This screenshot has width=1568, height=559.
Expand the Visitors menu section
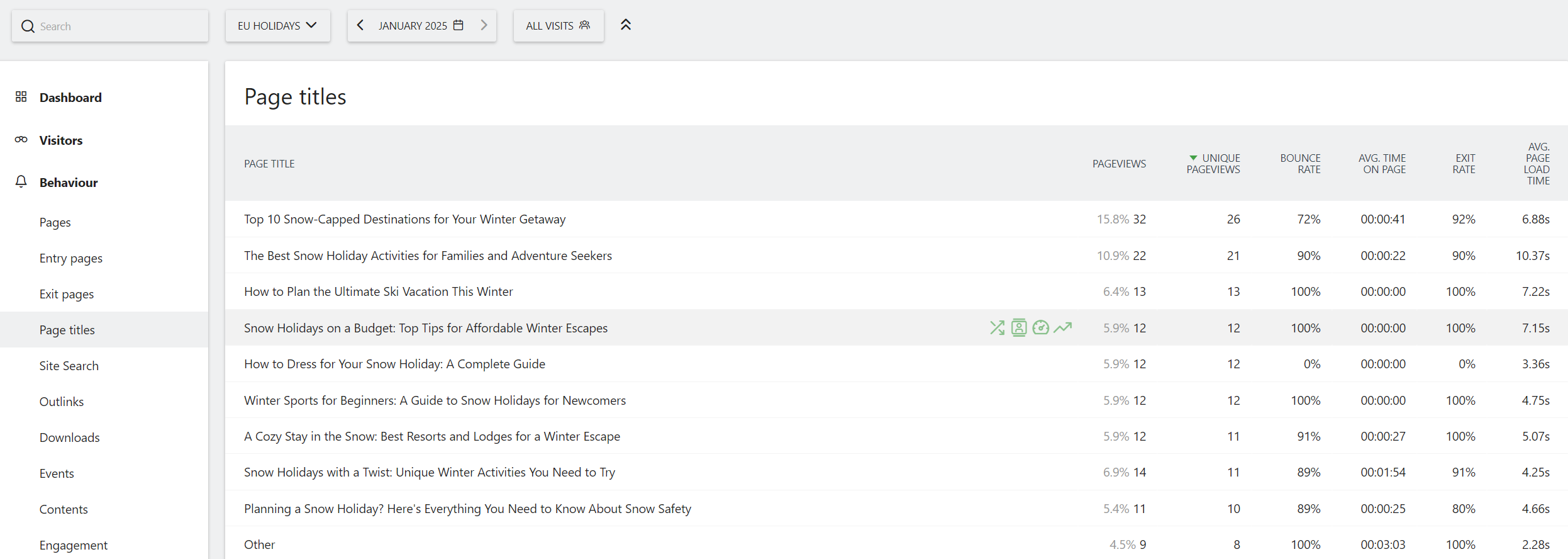[61, 140]
